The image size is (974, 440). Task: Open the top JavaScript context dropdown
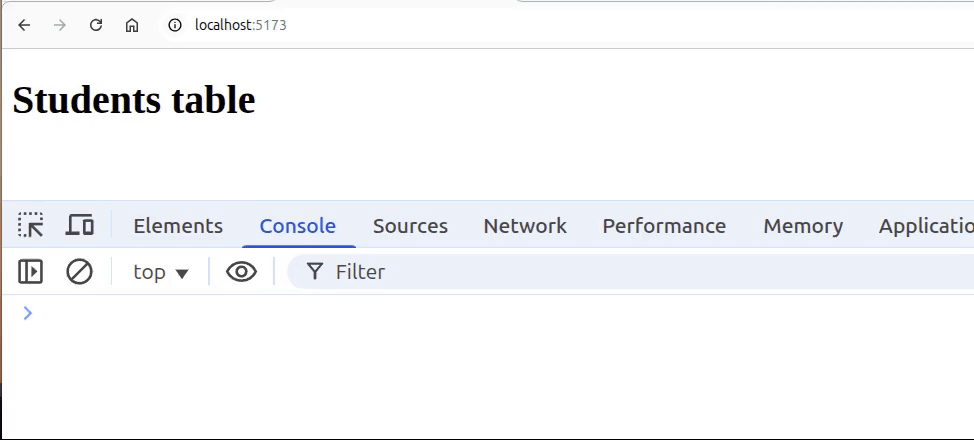[x=161, y=272]
